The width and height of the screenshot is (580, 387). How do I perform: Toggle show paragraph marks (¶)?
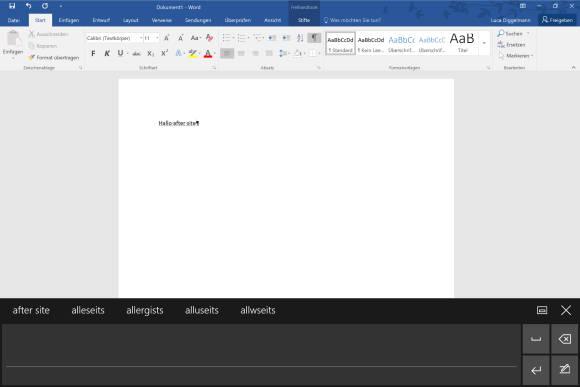[x=314, y=38]
